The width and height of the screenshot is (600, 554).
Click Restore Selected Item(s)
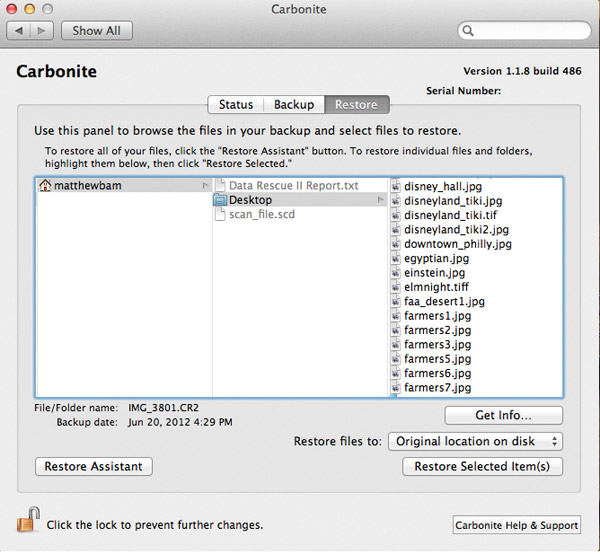tap(482, 466)
